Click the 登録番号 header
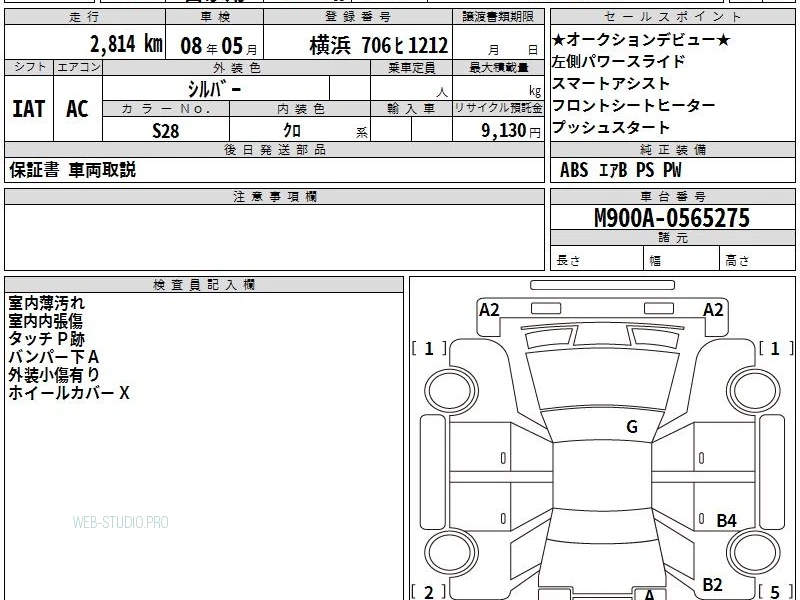Screen dimensions: 800x600 pyautogui.click(x=358, y=17)
